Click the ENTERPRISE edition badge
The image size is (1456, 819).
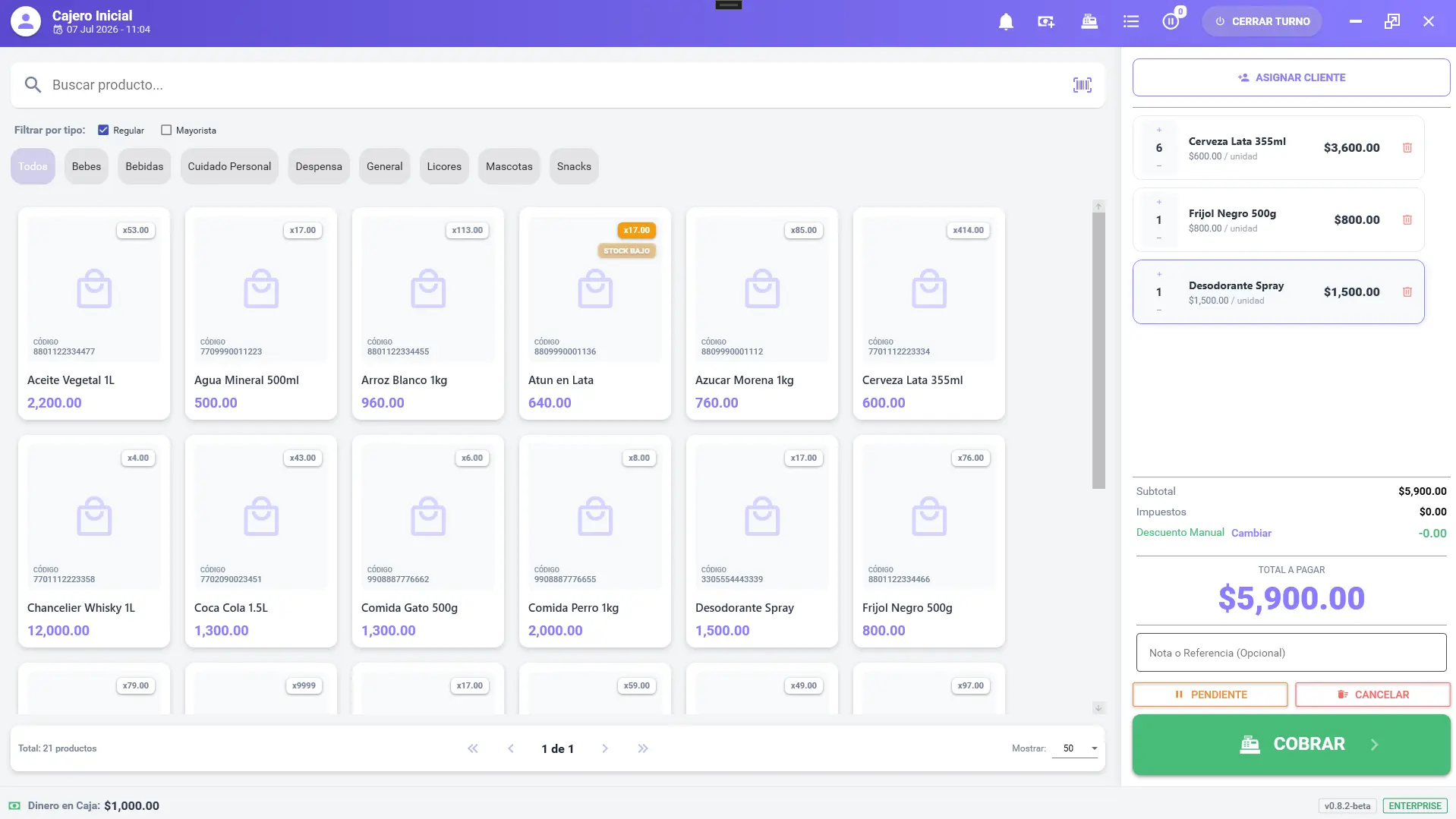[x=1415, y=806]
